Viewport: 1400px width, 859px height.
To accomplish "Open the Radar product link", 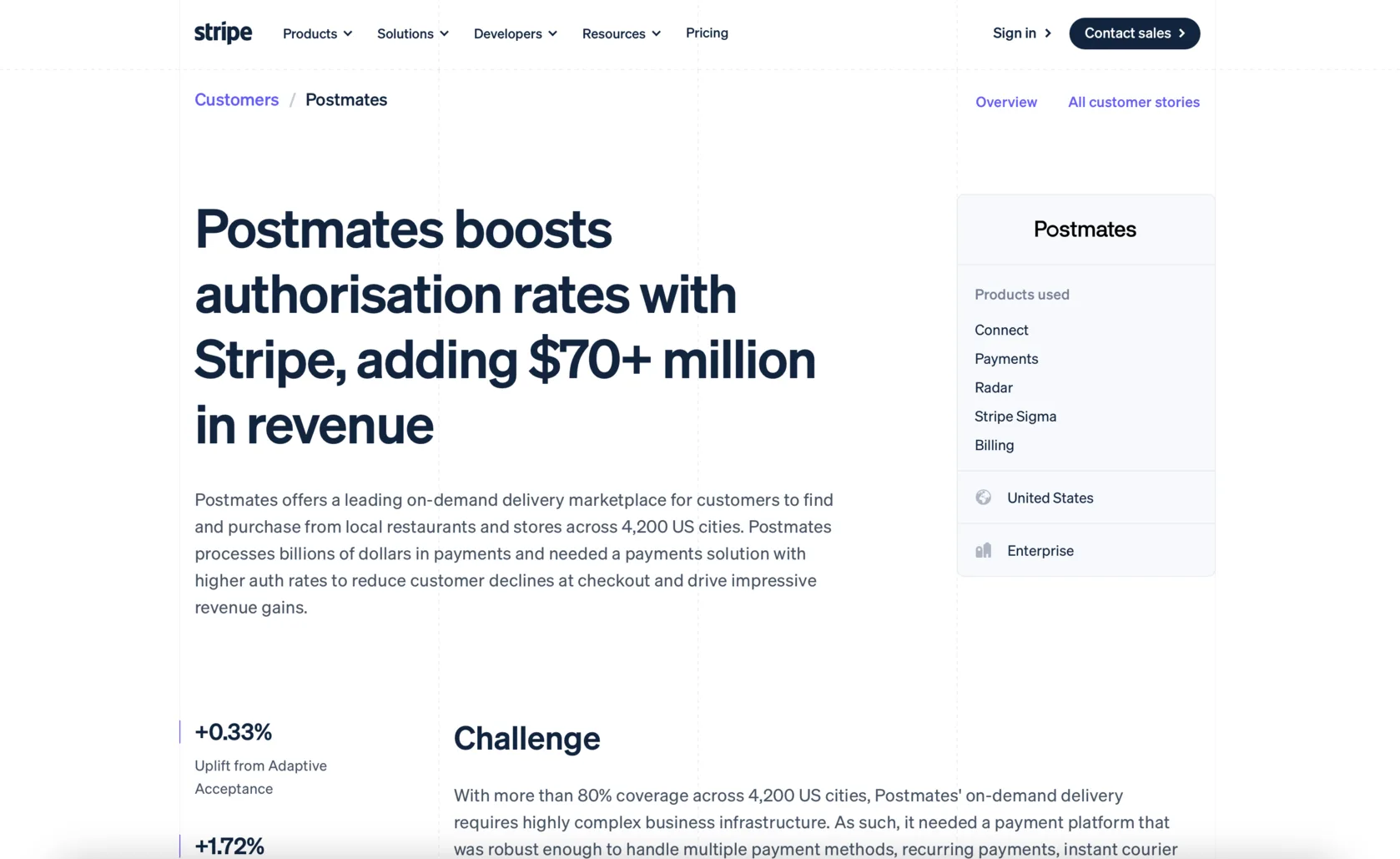I will 994,387.
